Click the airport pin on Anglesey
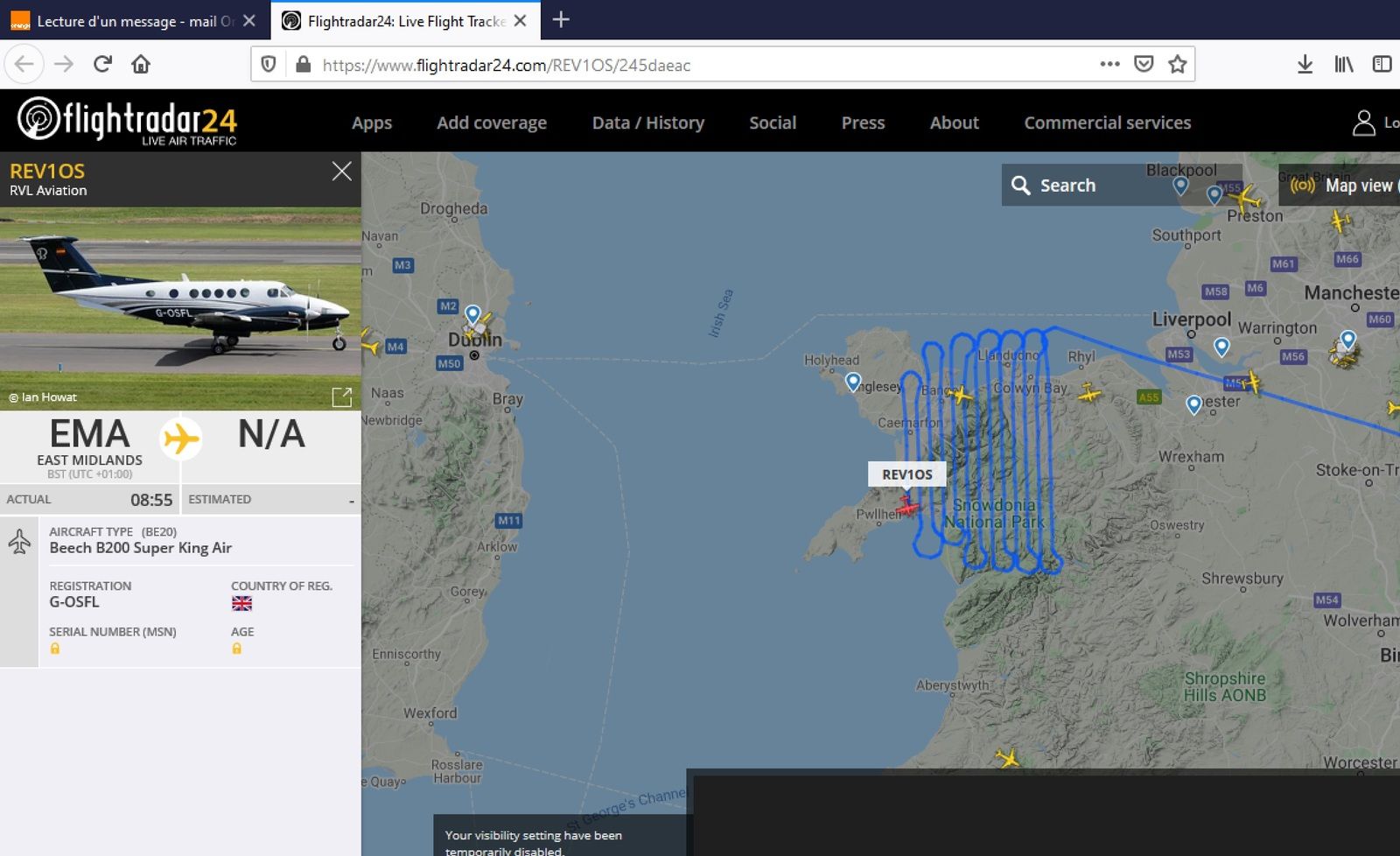 [x=853, y=382]
